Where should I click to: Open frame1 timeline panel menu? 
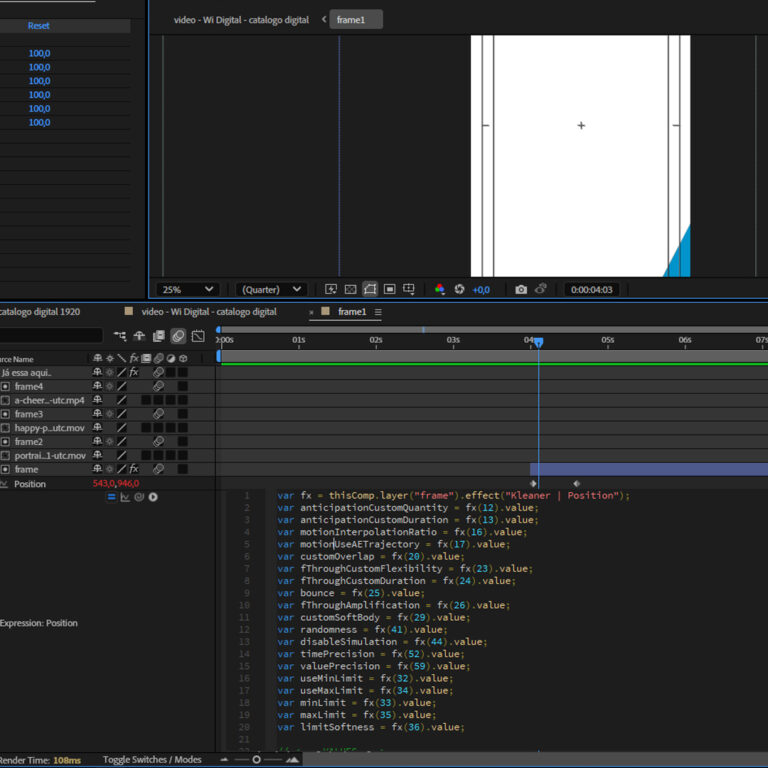point(378,312)
